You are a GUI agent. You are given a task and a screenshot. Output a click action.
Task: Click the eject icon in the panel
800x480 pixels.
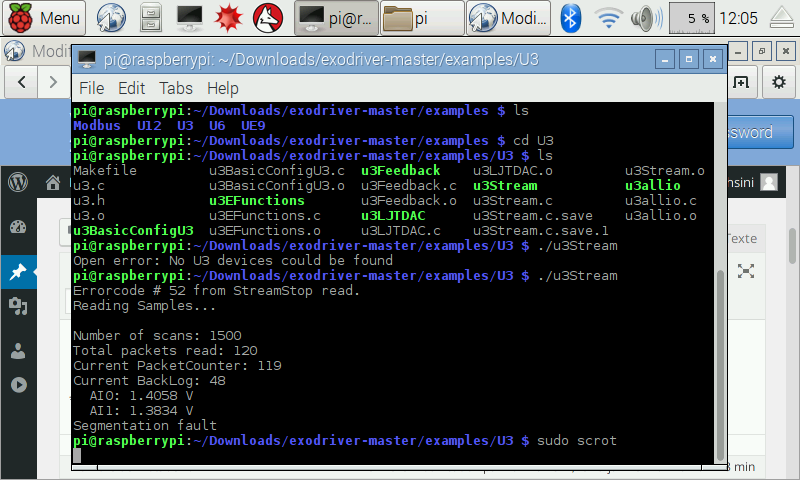point(782,18)
